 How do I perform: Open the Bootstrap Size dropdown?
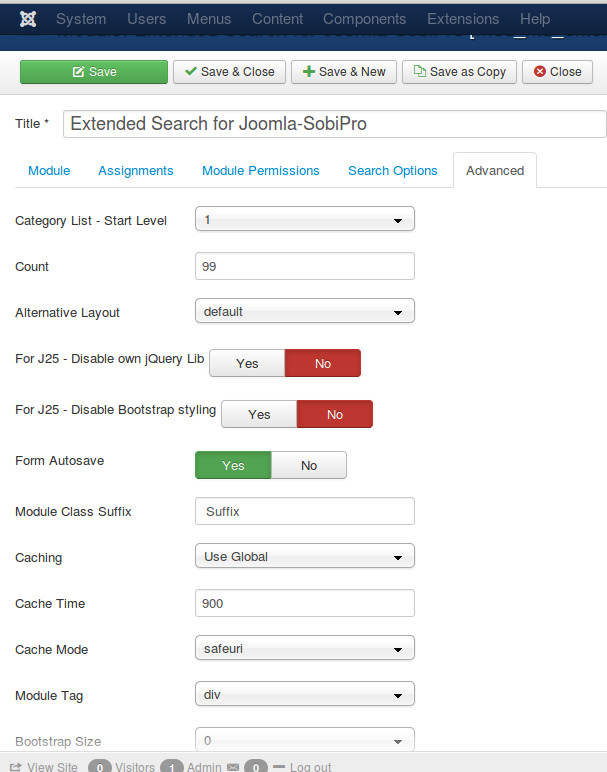pos(305,740)
